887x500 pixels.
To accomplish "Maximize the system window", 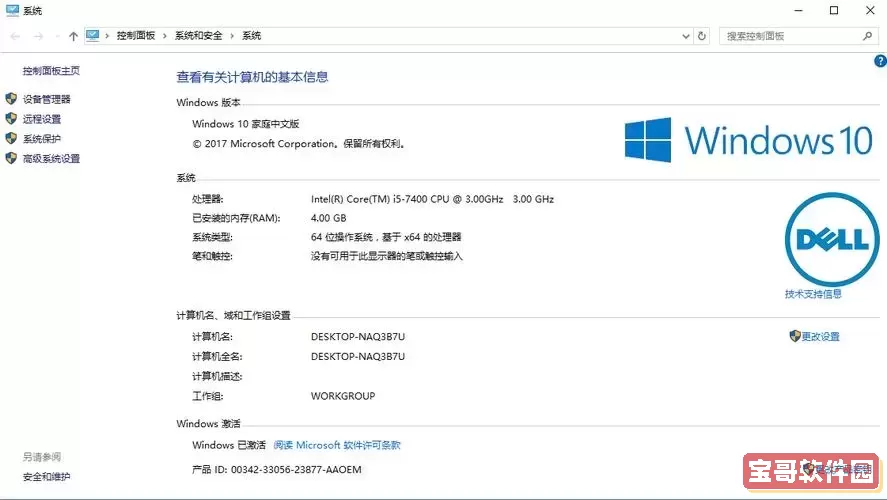I will 834,10.
